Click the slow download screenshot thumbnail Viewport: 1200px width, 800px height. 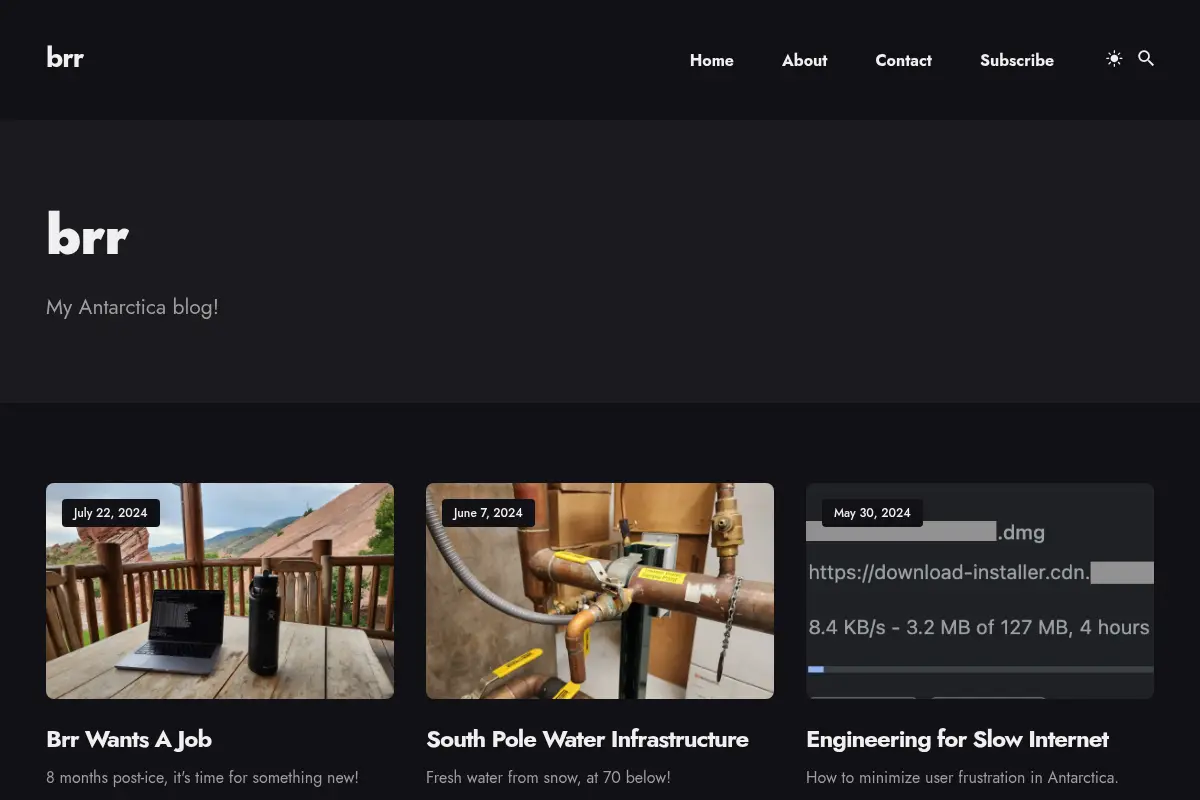point(980,591)
